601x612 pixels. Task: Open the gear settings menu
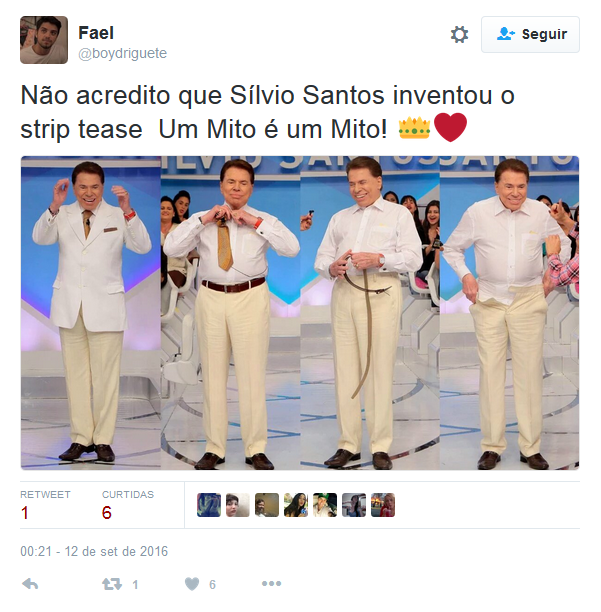tap(459, 34)
